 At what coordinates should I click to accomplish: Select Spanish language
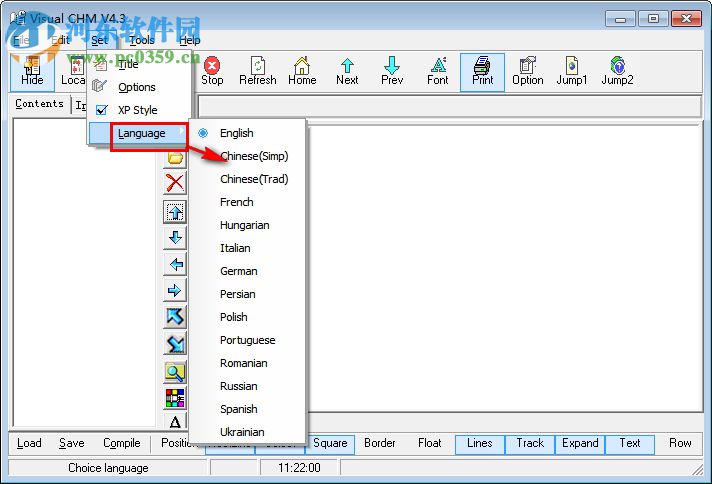[248, 409]
